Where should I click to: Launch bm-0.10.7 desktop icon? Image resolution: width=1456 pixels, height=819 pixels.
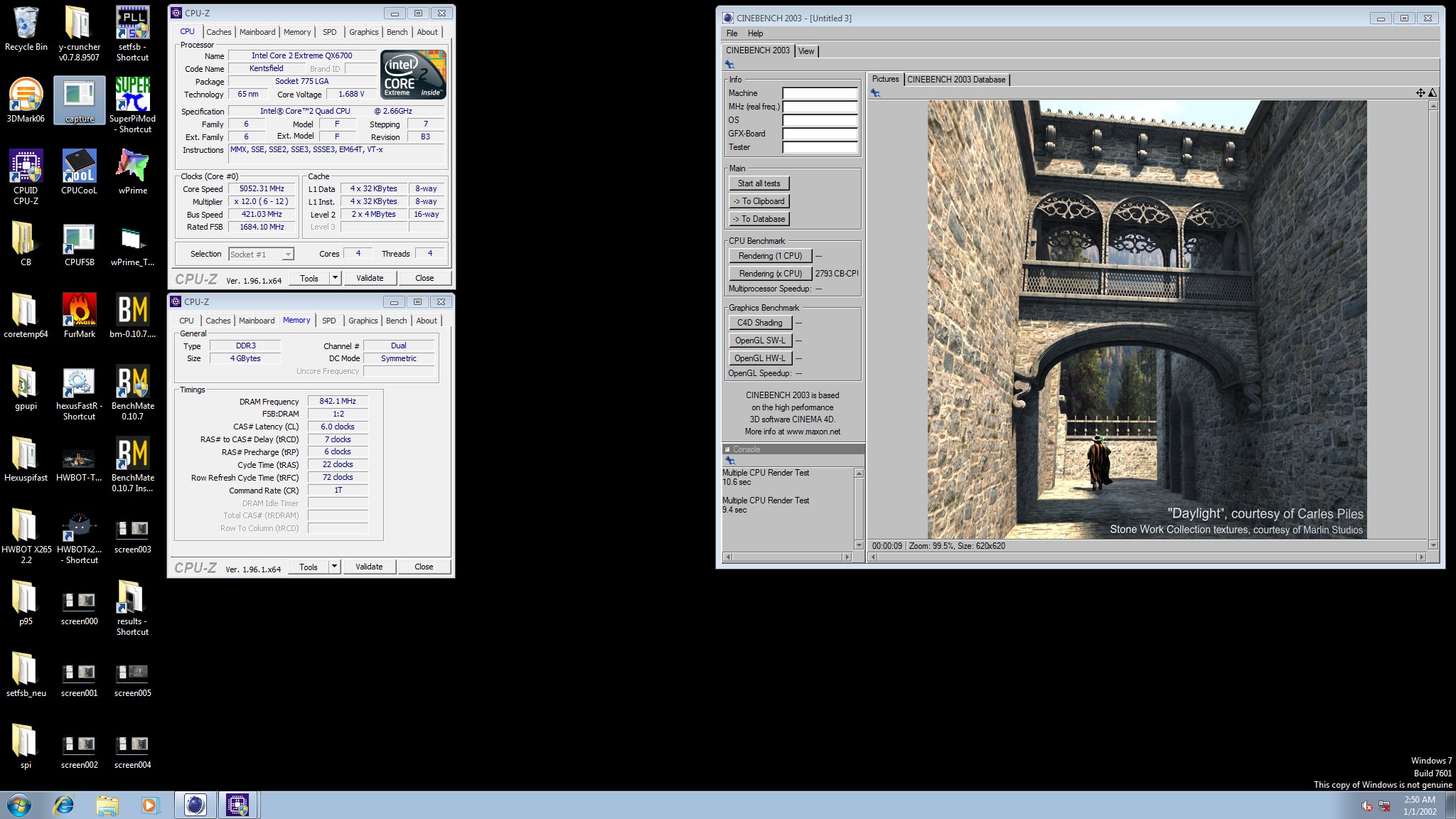click(x=132, y=315)
